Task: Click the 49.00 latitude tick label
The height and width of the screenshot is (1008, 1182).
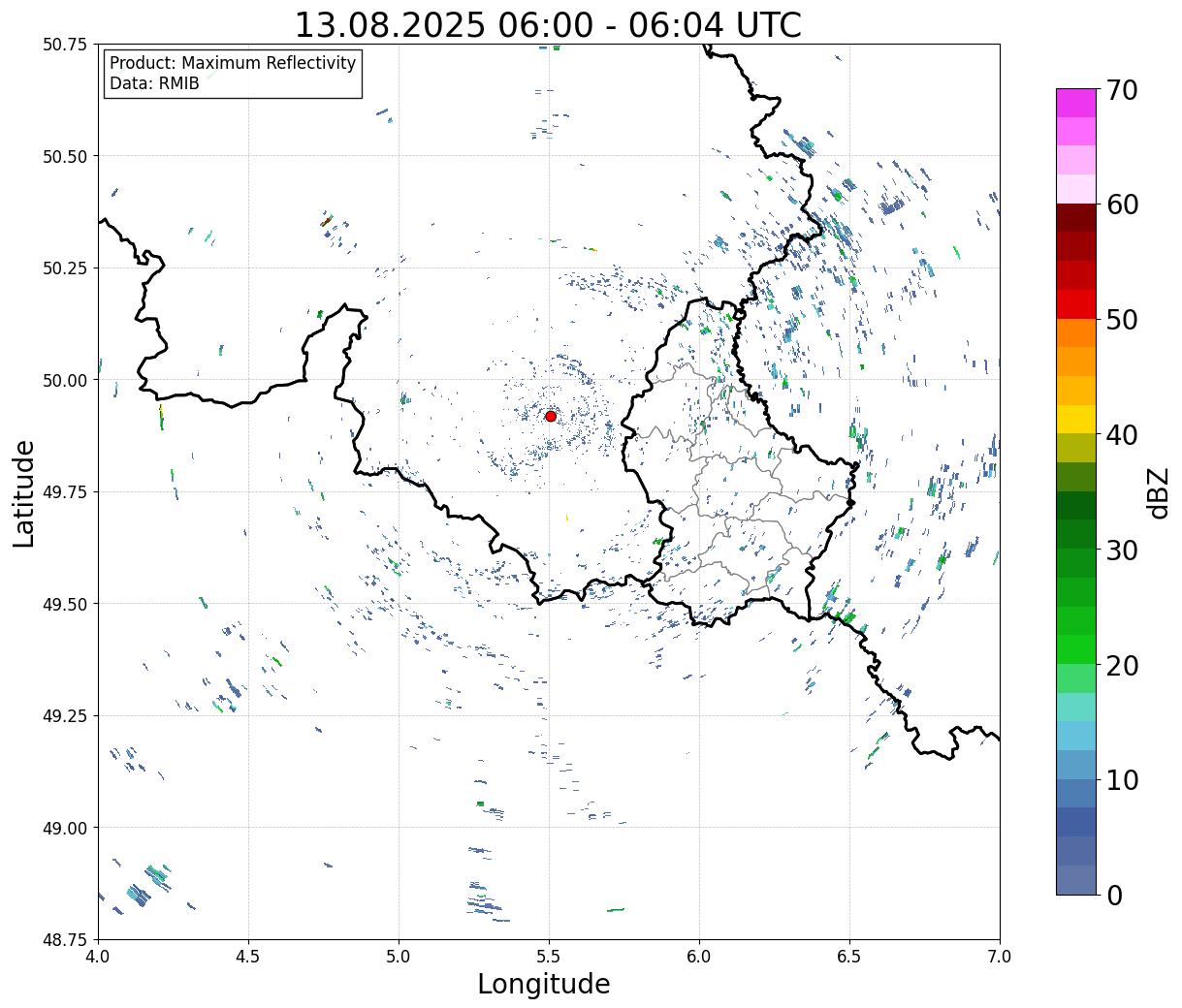Action: (64, 828)
